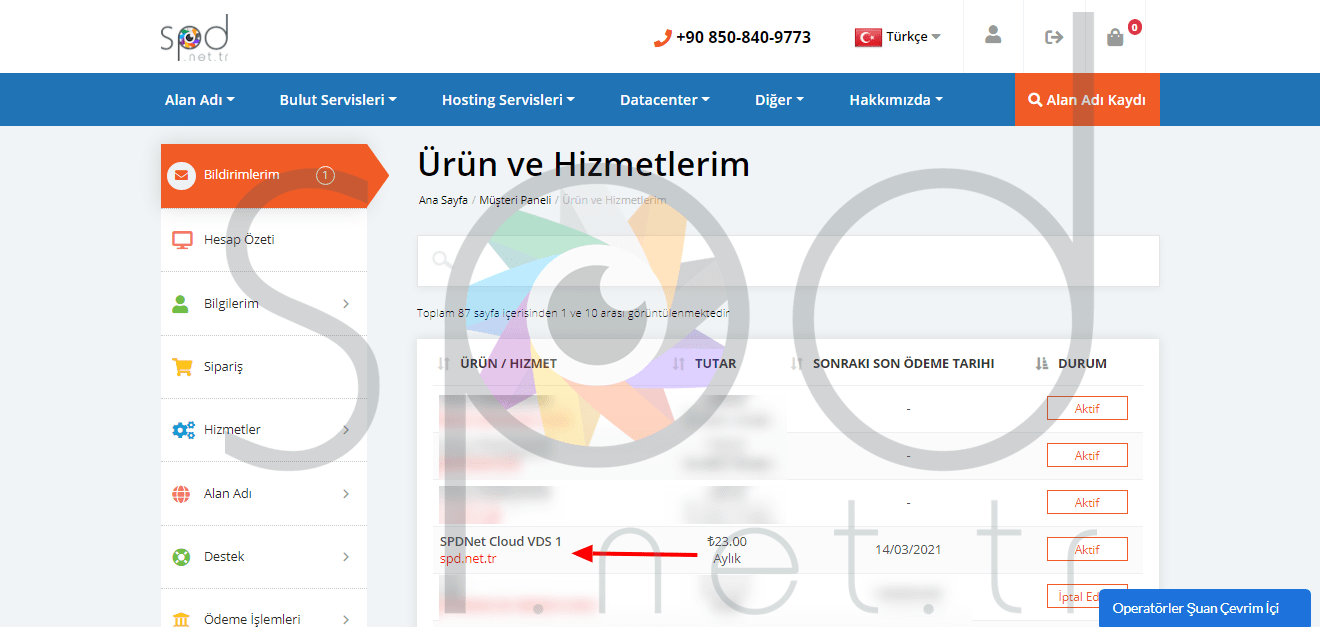Image resolution: width=1320 pixels, height=627 pixels.
Task: Select the Hizmetler gear icon
Action: [x=181, y=430]
